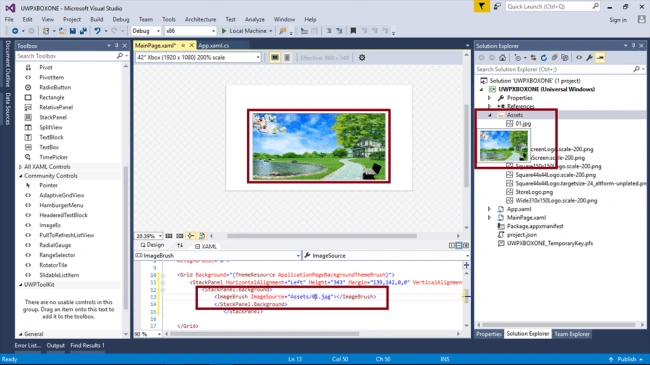Pin the MainPage.xaml tab
The height and width of the screenshot is (365, 650).
pos(183,45)
